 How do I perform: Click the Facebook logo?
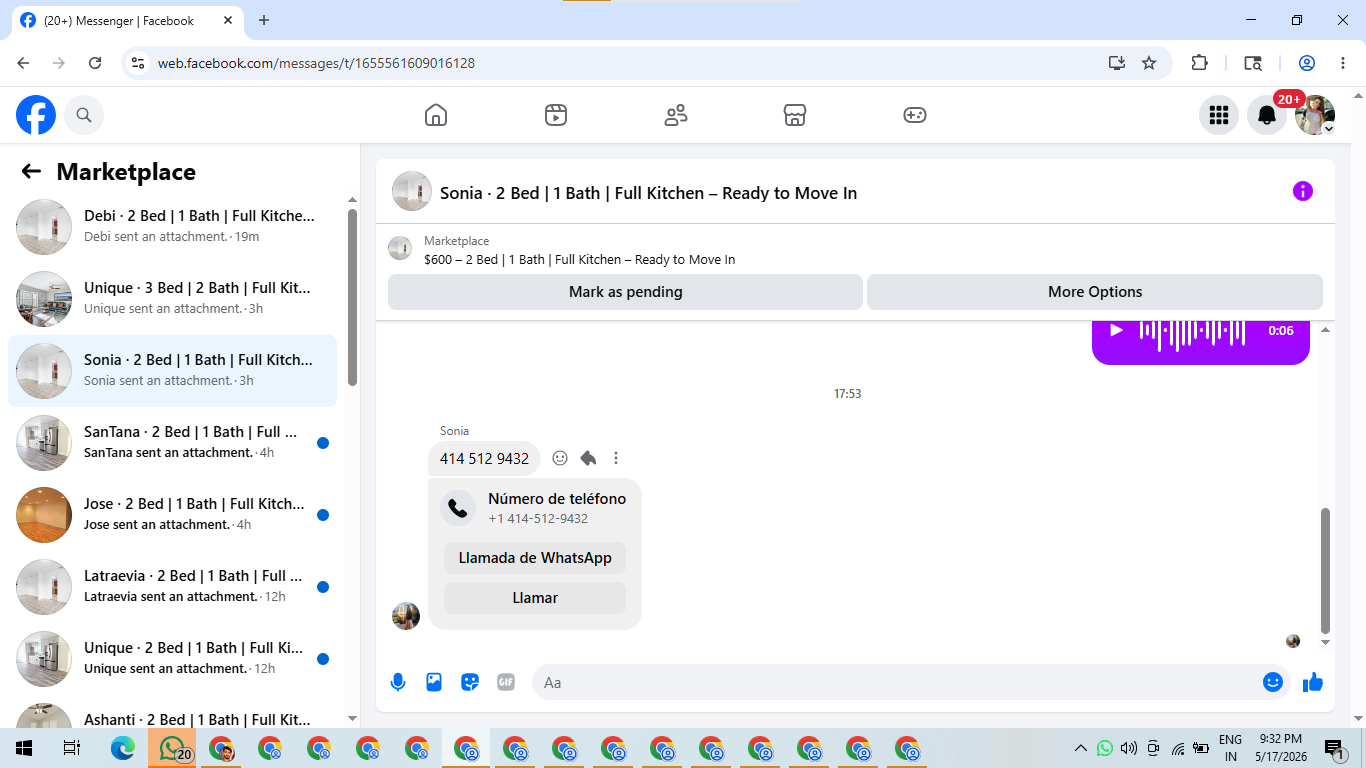(x=36, y=115)
